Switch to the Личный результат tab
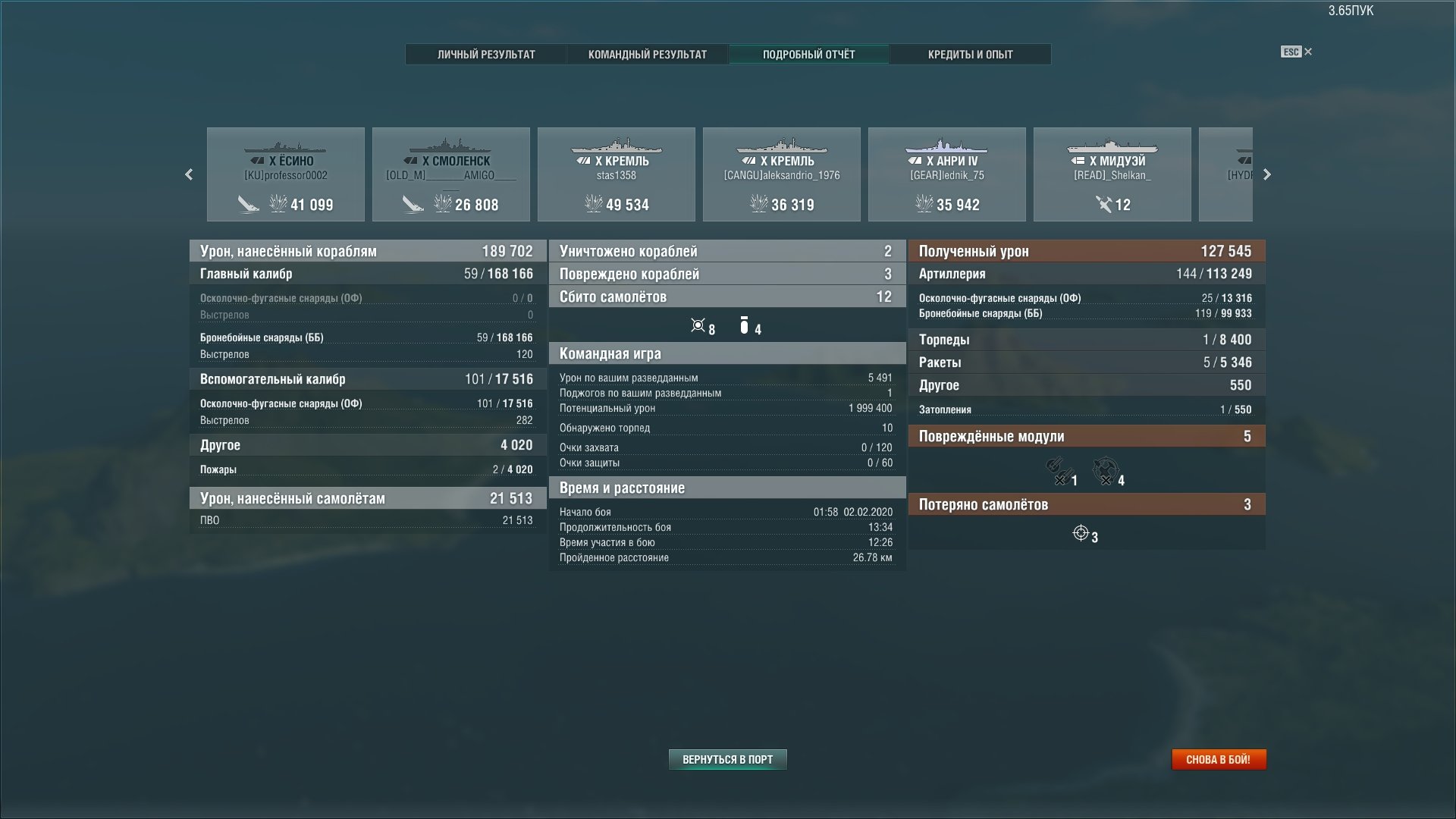Image resolution: width=1456 pixels, height=819 pixels. (486, 55)
